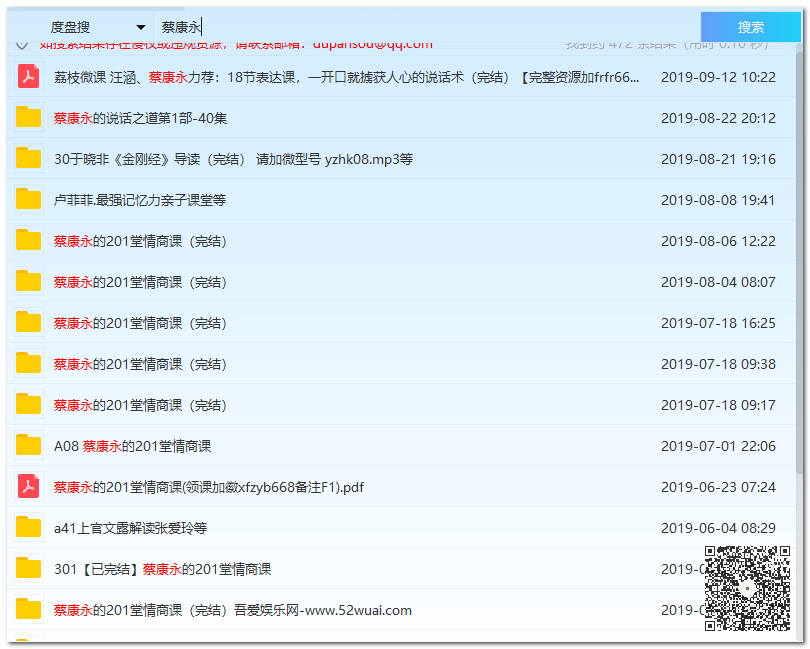Viewport: 810px width, 649px height.
Task: Click PDF icon for 蔡康永的201堂情商课 pdf file
Action: point(28,487)
